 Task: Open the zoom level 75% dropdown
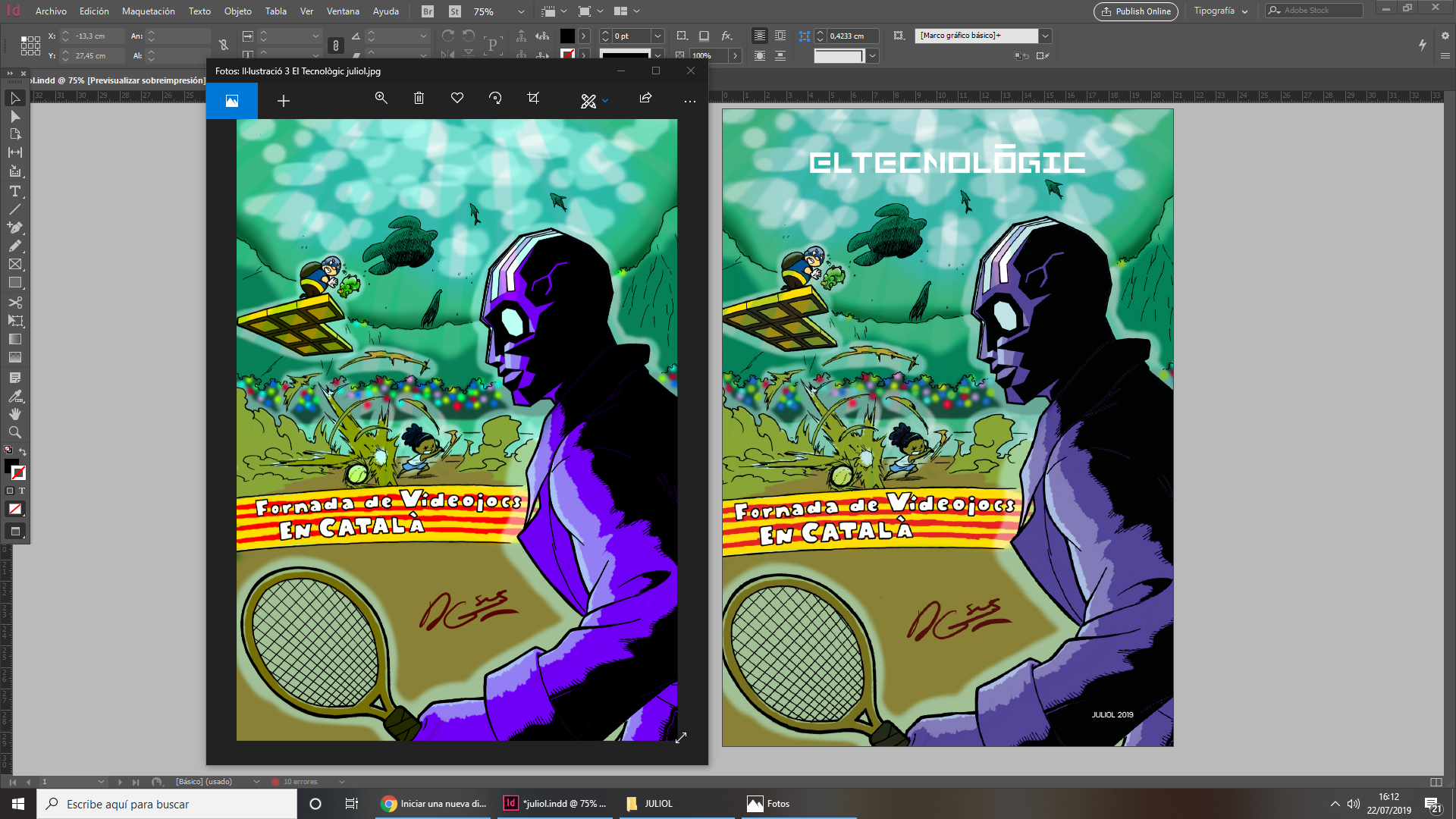click(x=521, y=11)
